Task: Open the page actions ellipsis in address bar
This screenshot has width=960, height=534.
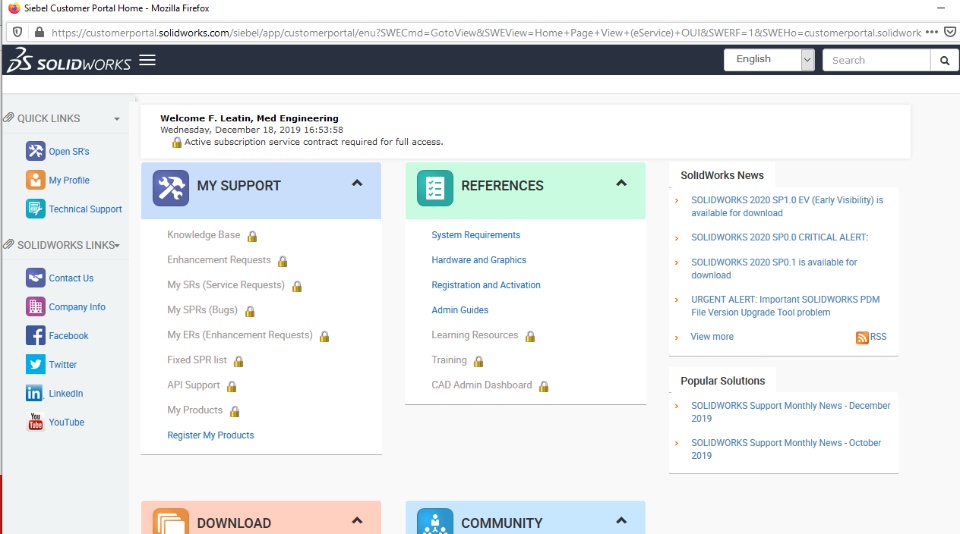Action: pyautogui.click(x=932, y=32)
